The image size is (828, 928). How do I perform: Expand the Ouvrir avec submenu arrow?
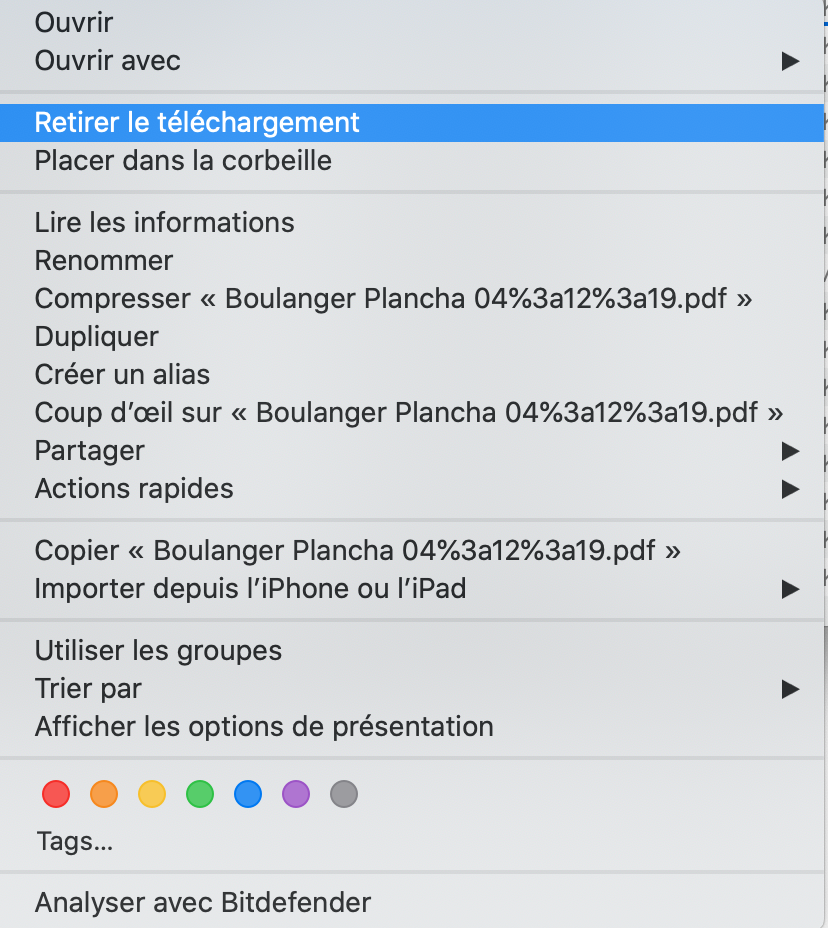pos(790,61)
